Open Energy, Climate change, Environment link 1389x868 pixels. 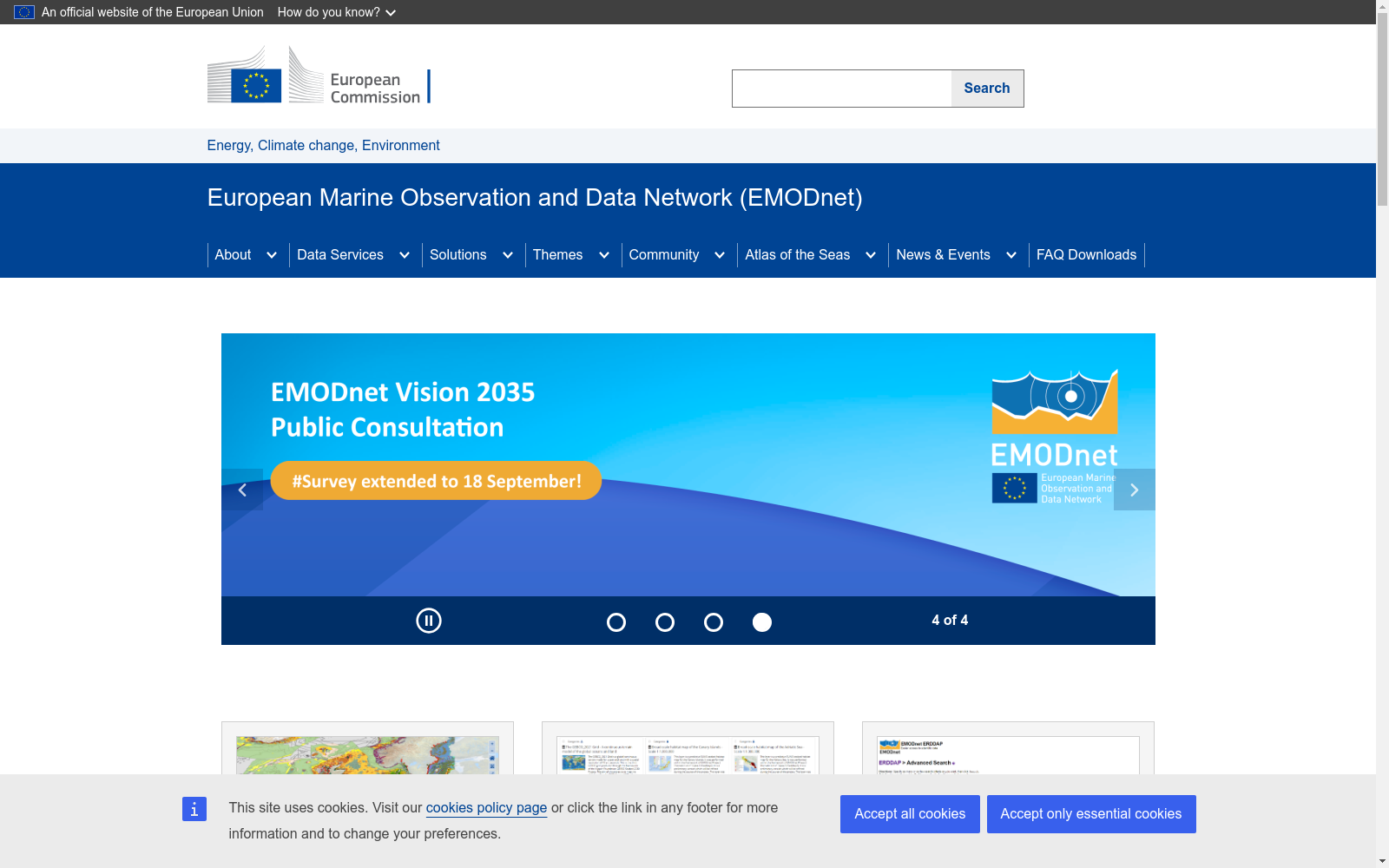[323, 146]
